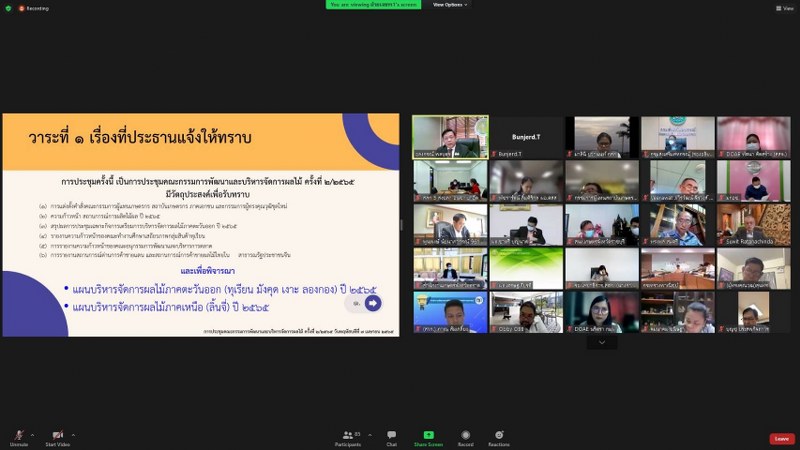Open the View Options dropdown
800x450 pixels.
(x=450, y=5)
